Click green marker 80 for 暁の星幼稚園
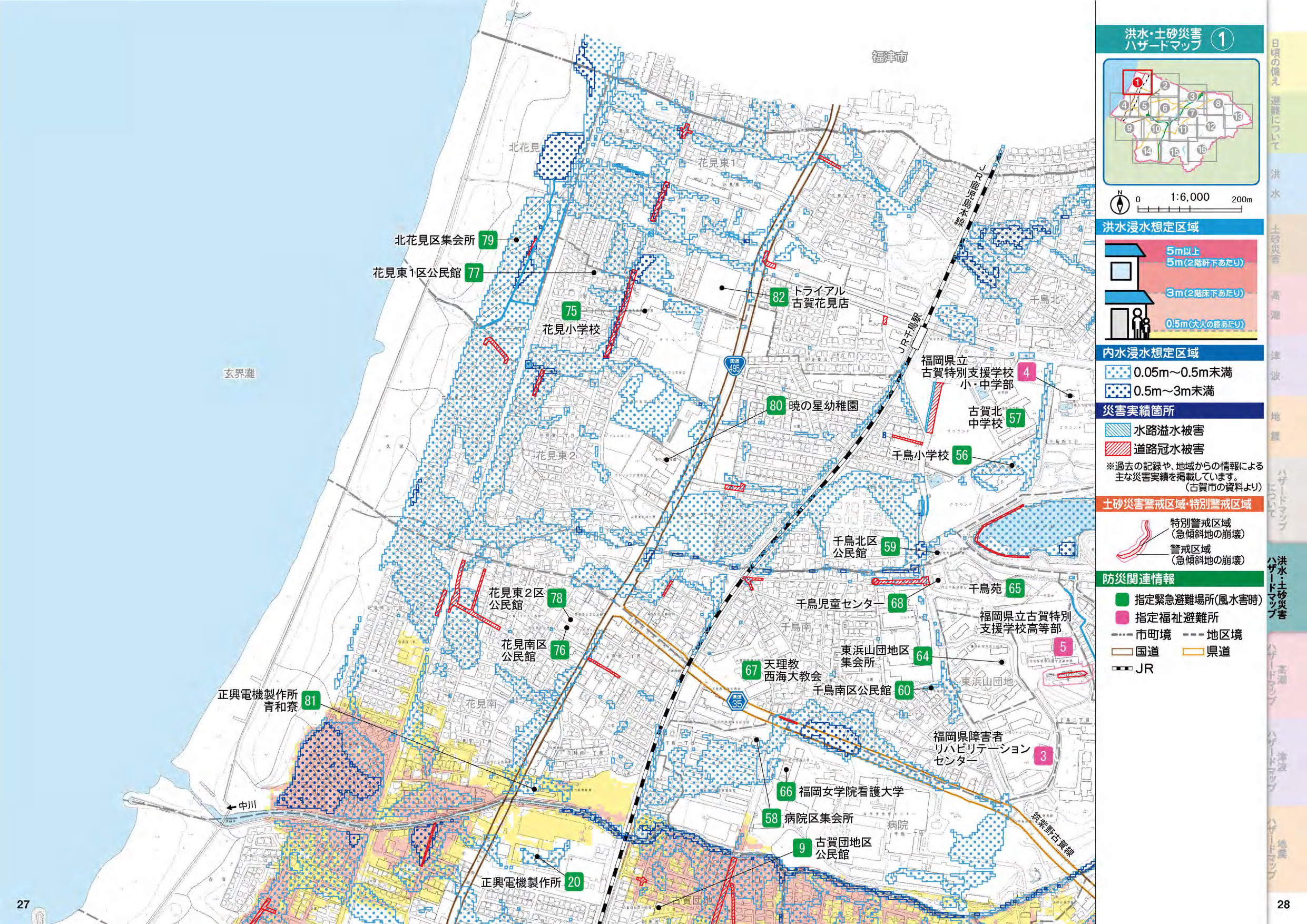Viewport: 1307px width, 924px height. point(776,405)
